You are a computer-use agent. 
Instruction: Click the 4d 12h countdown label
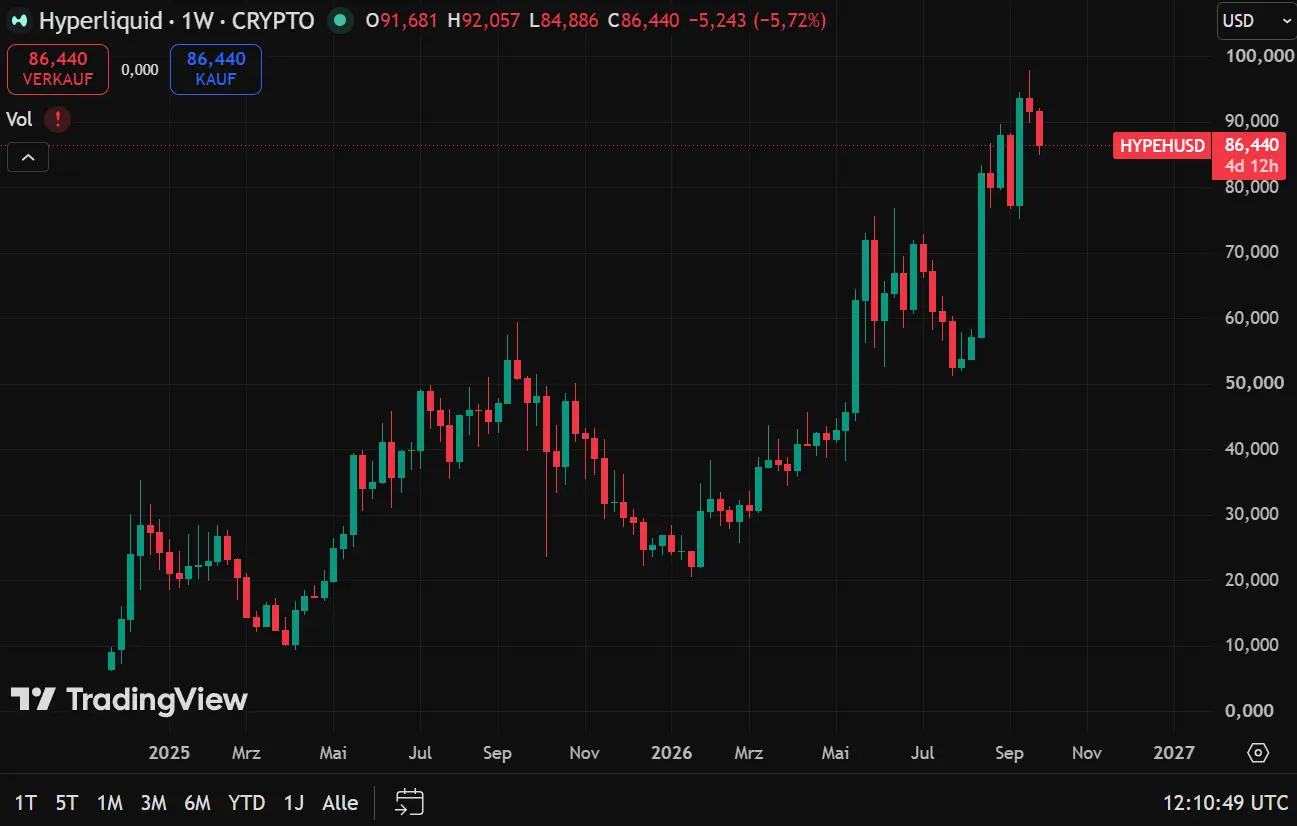point(1254,166)
